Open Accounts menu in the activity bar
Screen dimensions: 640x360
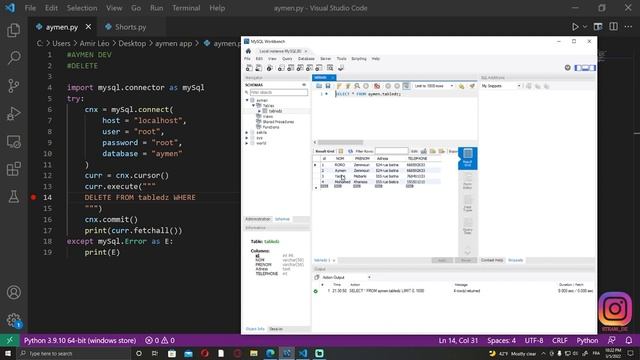(13, 292)
